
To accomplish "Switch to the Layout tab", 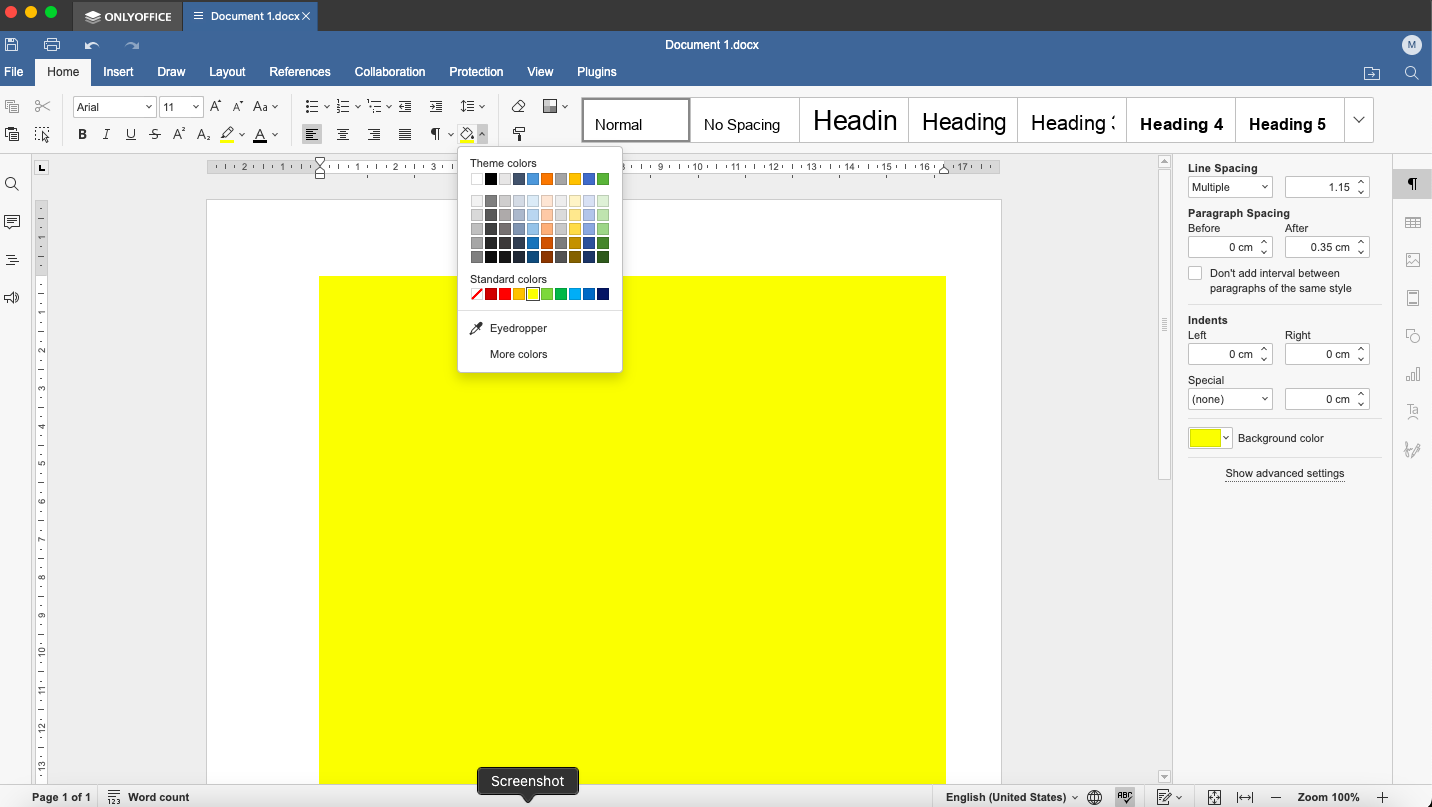I will pos(227,72).
